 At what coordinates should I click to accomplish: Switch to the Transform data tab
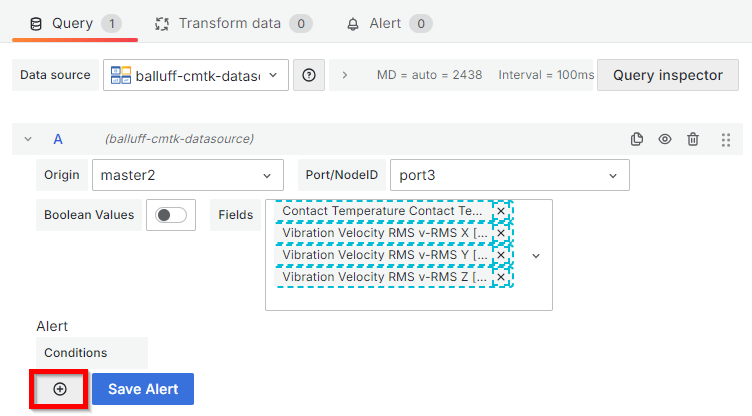[x=233, y=23]
